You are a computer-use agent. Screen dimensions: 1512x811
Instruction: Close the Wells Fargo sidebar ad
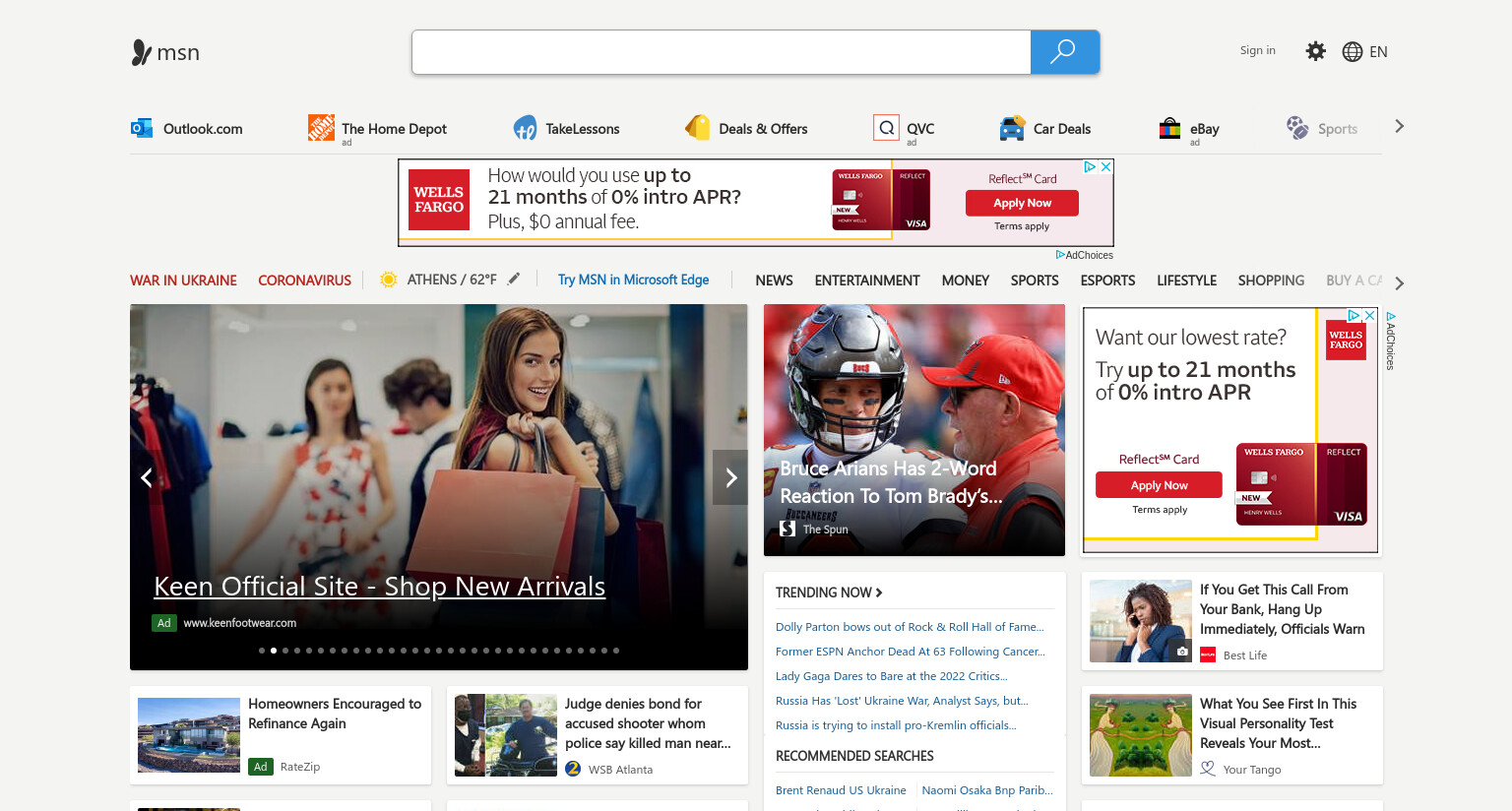(1369, 315)
